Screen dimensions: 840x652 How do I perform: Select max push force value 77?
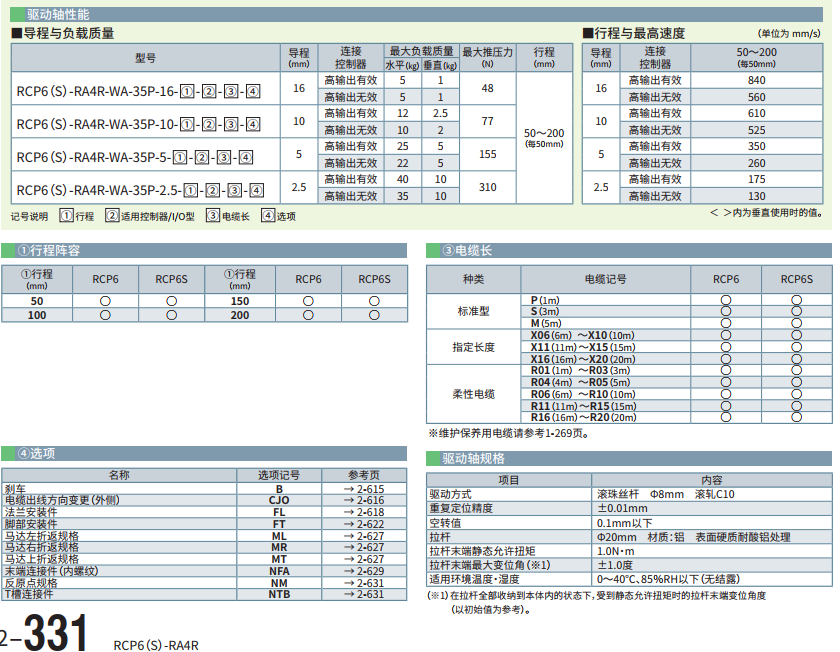[x=488, y=122]
